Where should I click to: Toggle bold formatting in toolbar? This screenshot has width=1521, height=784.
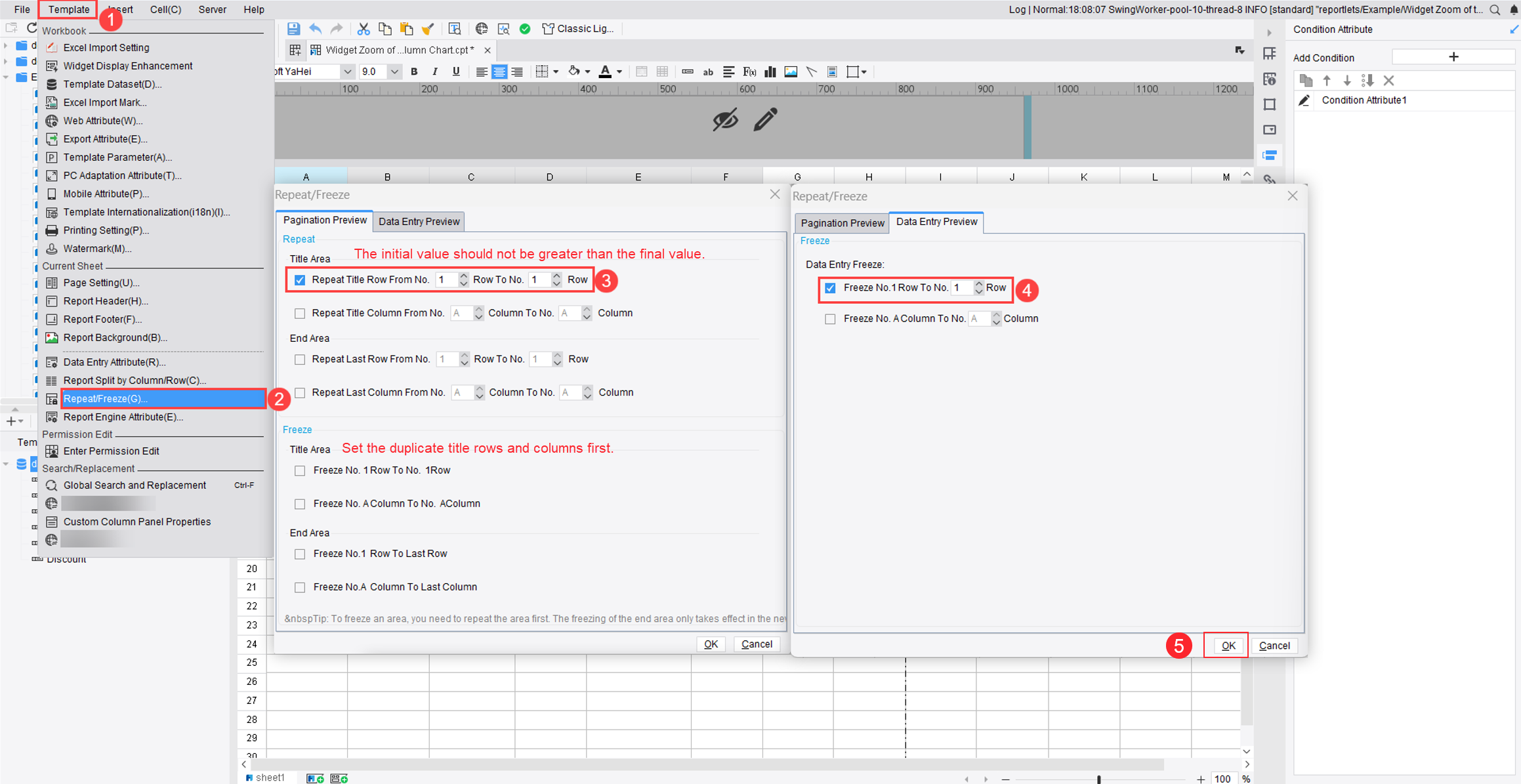tap(414, 72)
